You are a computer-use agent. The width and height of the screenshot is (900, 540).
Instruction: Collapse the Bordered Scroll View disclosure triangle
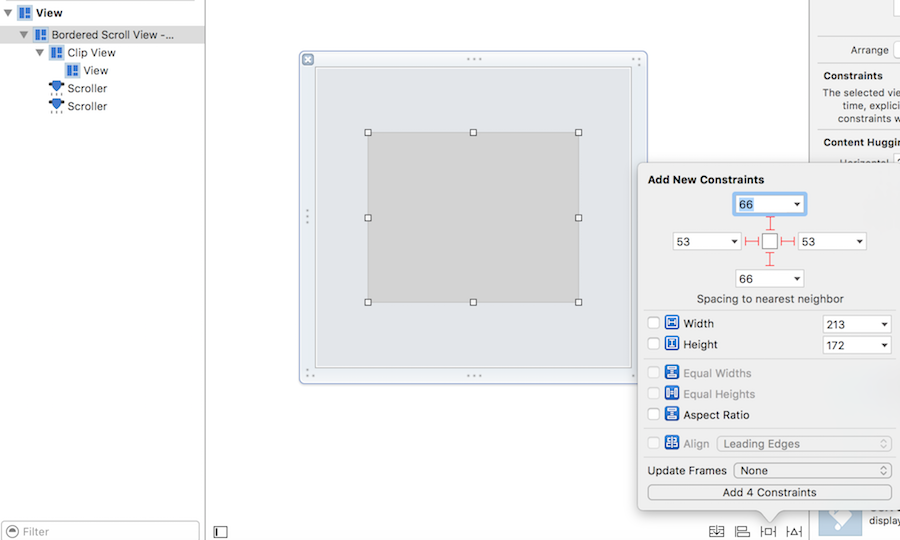(24, 35)
